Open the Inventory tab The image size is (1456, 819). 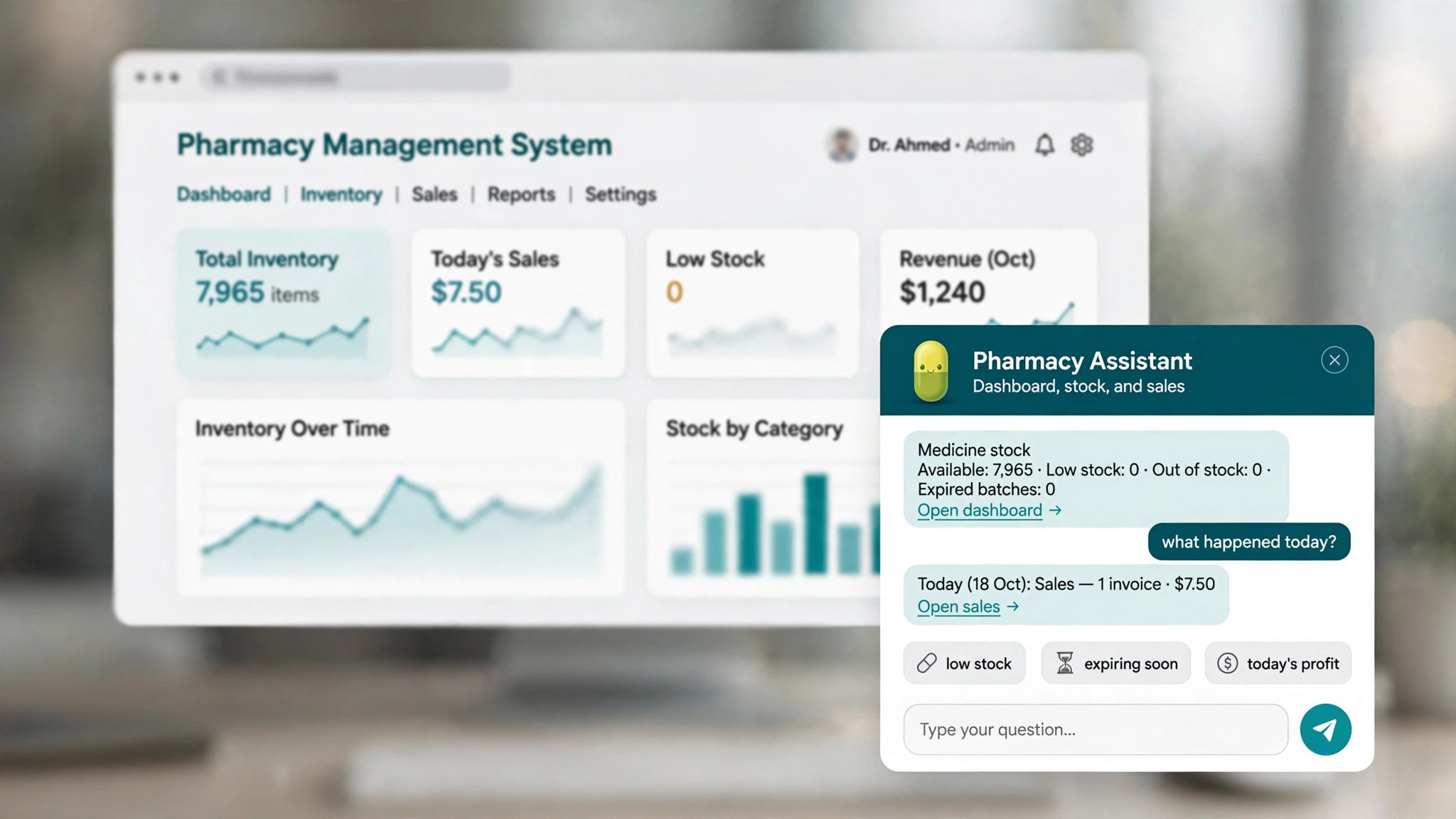341,194
